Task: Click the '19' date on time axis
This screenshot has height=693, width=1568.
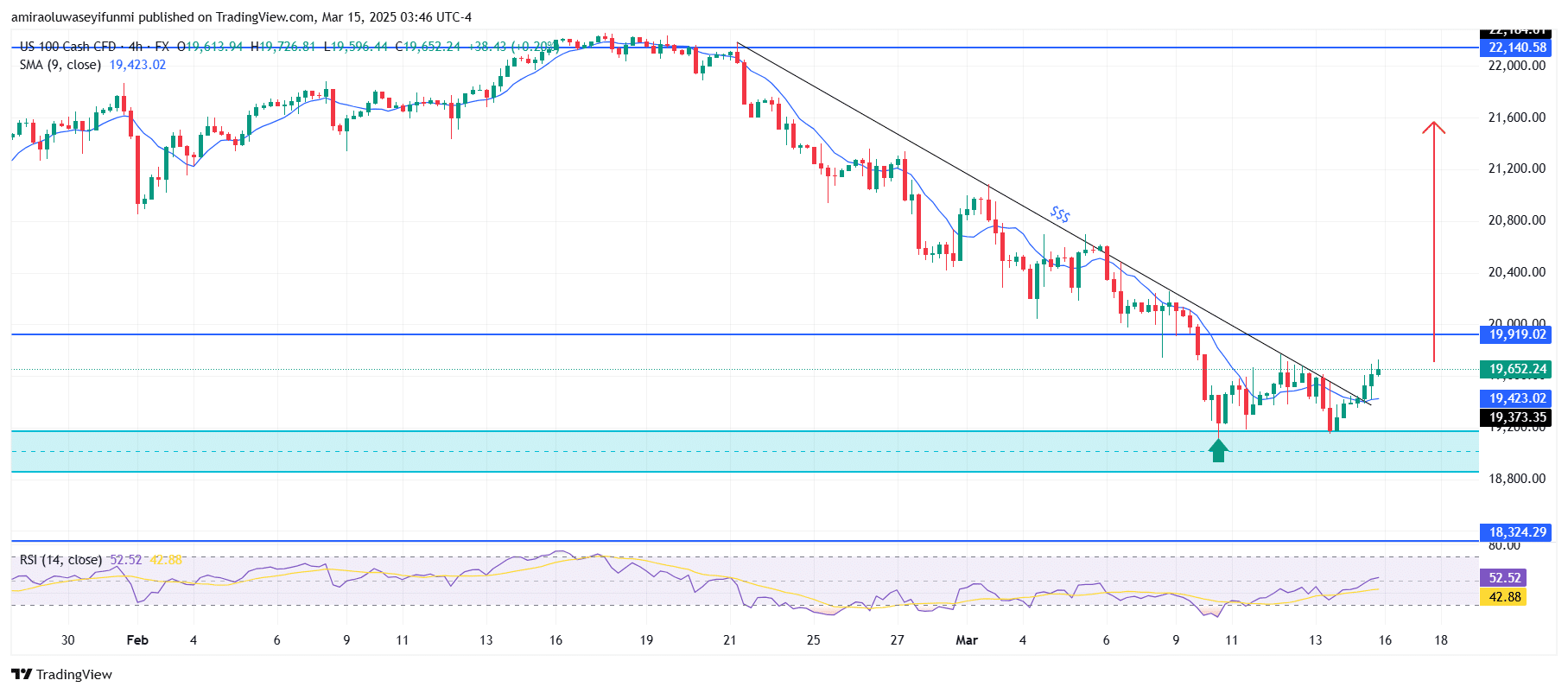Action: (x=646, y=640)
